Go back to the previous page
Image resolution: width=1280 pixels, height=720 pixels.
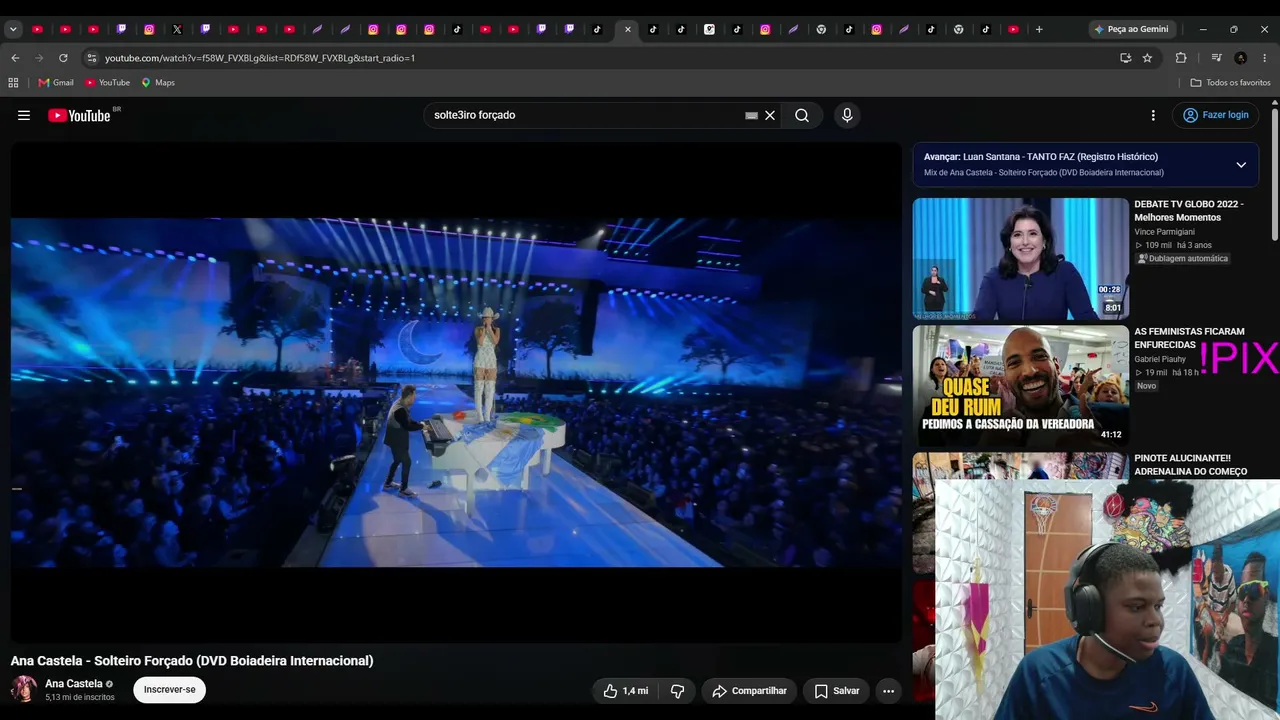[x=15, y=58]
